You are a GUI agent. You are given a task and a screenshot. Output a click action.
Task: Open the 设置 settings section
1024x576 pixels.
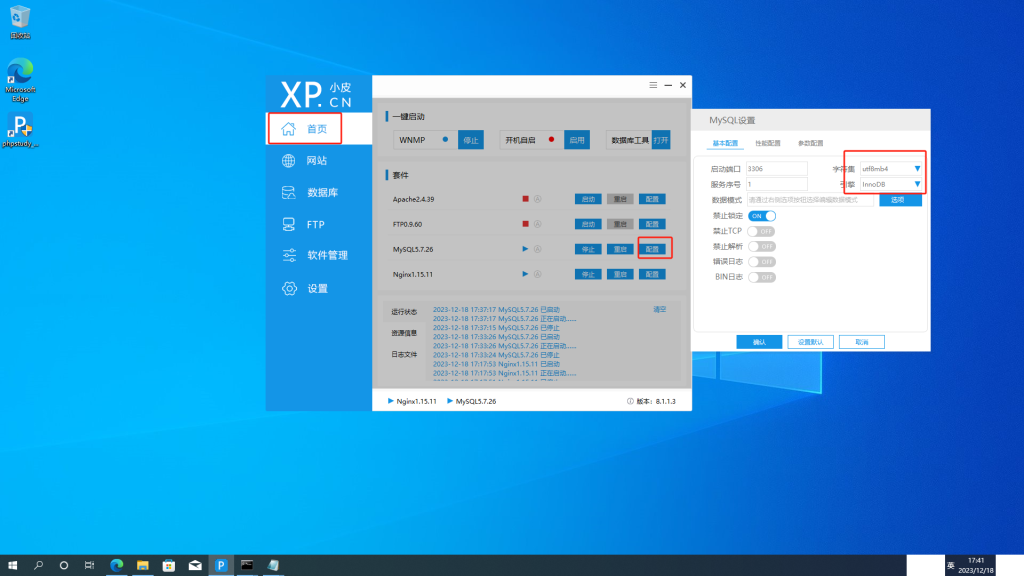click(304, 288)
